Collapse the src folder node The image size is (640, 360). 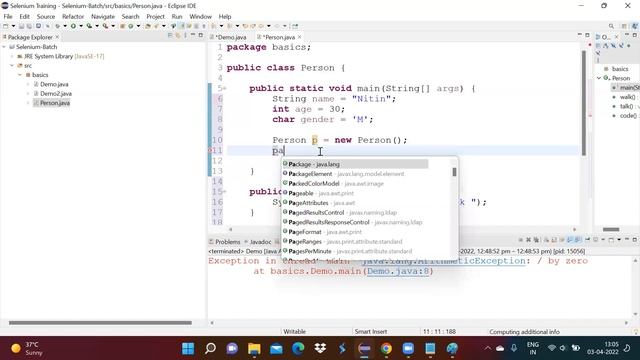(12, 66)
